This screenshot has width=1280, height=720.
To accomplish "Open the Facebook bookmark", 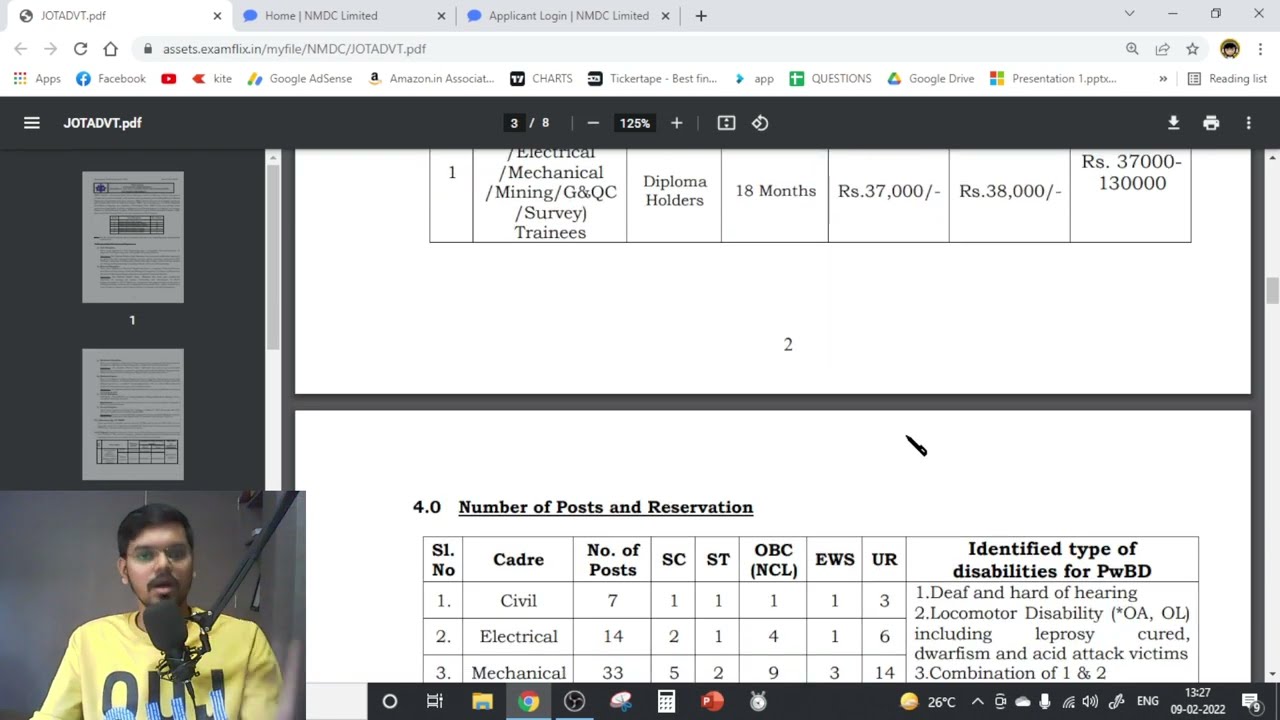I will [111, 79].
